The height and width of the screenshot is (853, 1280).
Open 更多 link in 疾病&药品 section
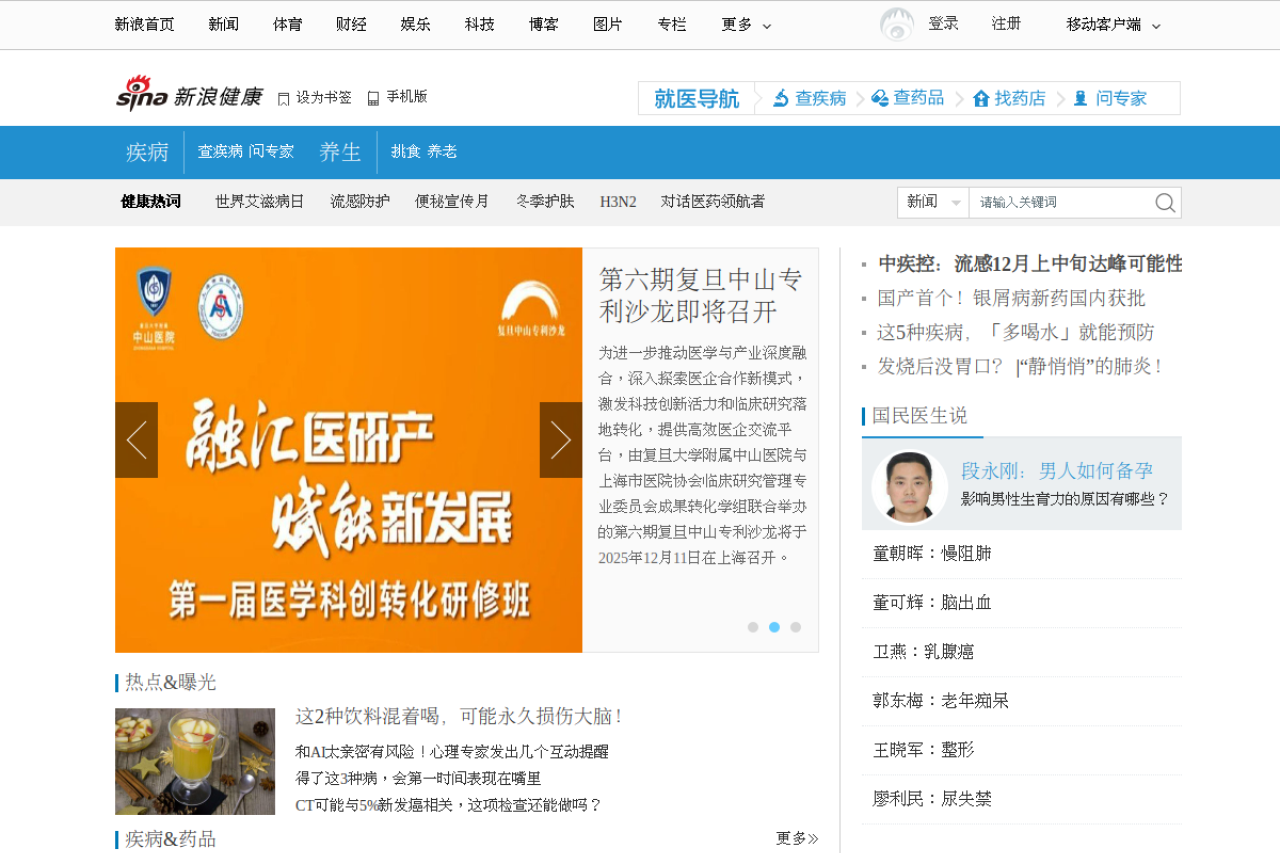click(797, 838)
